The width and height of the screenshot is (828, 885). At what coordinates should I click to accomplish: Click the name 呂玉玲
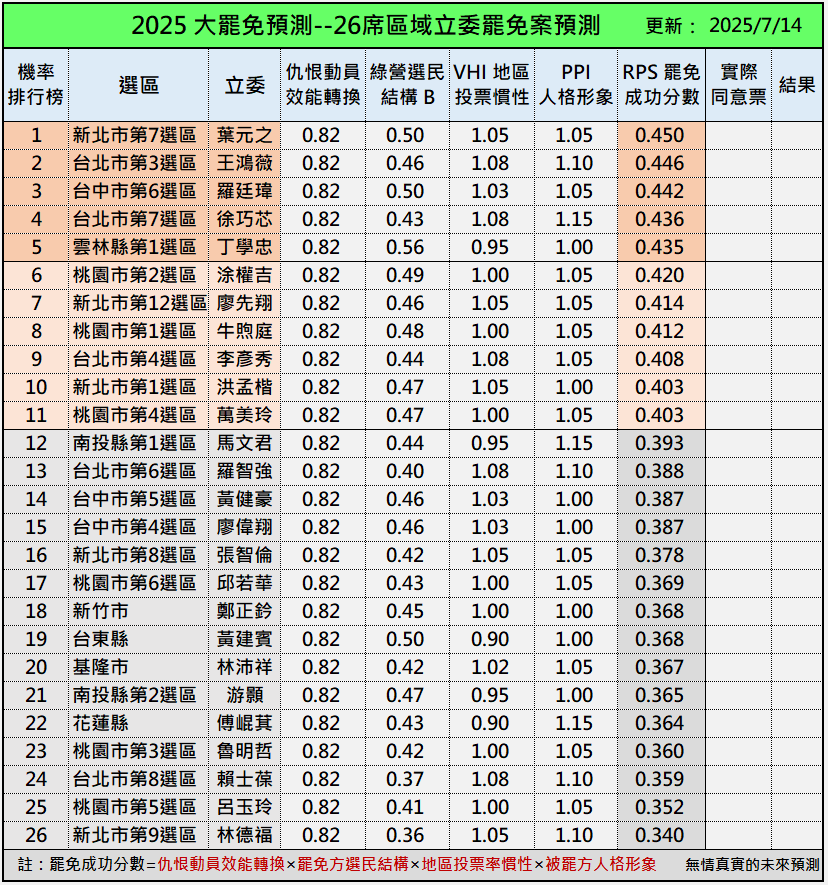pyautogui.click(x=244, y=807)
